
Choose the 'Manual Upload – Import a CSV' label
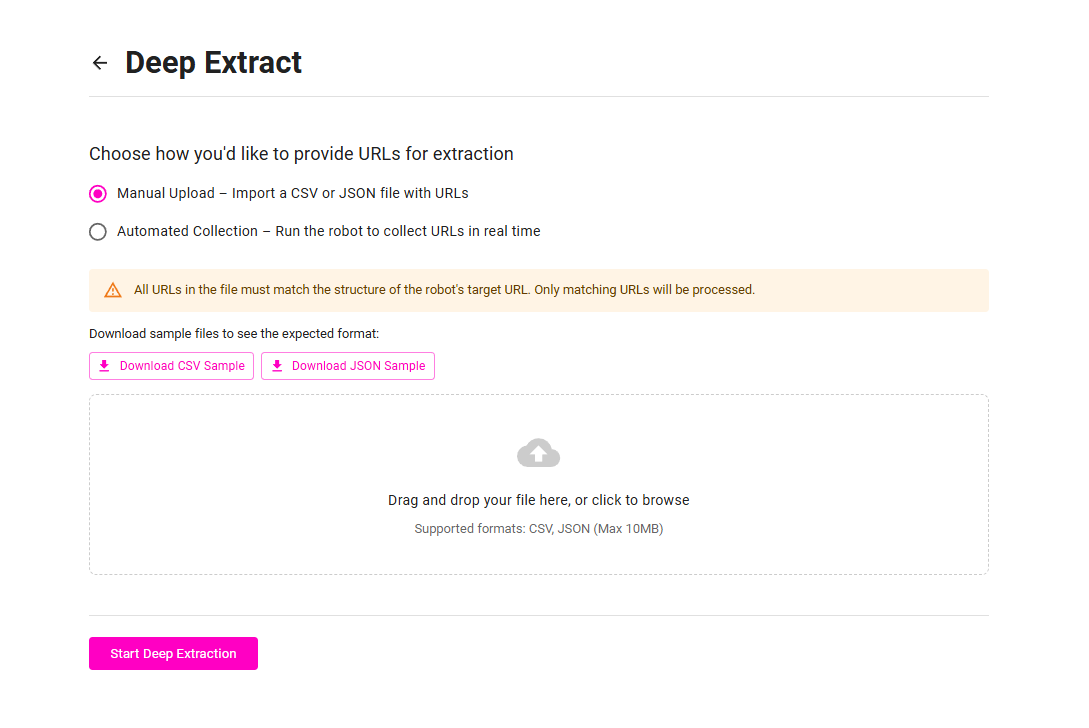292,193
